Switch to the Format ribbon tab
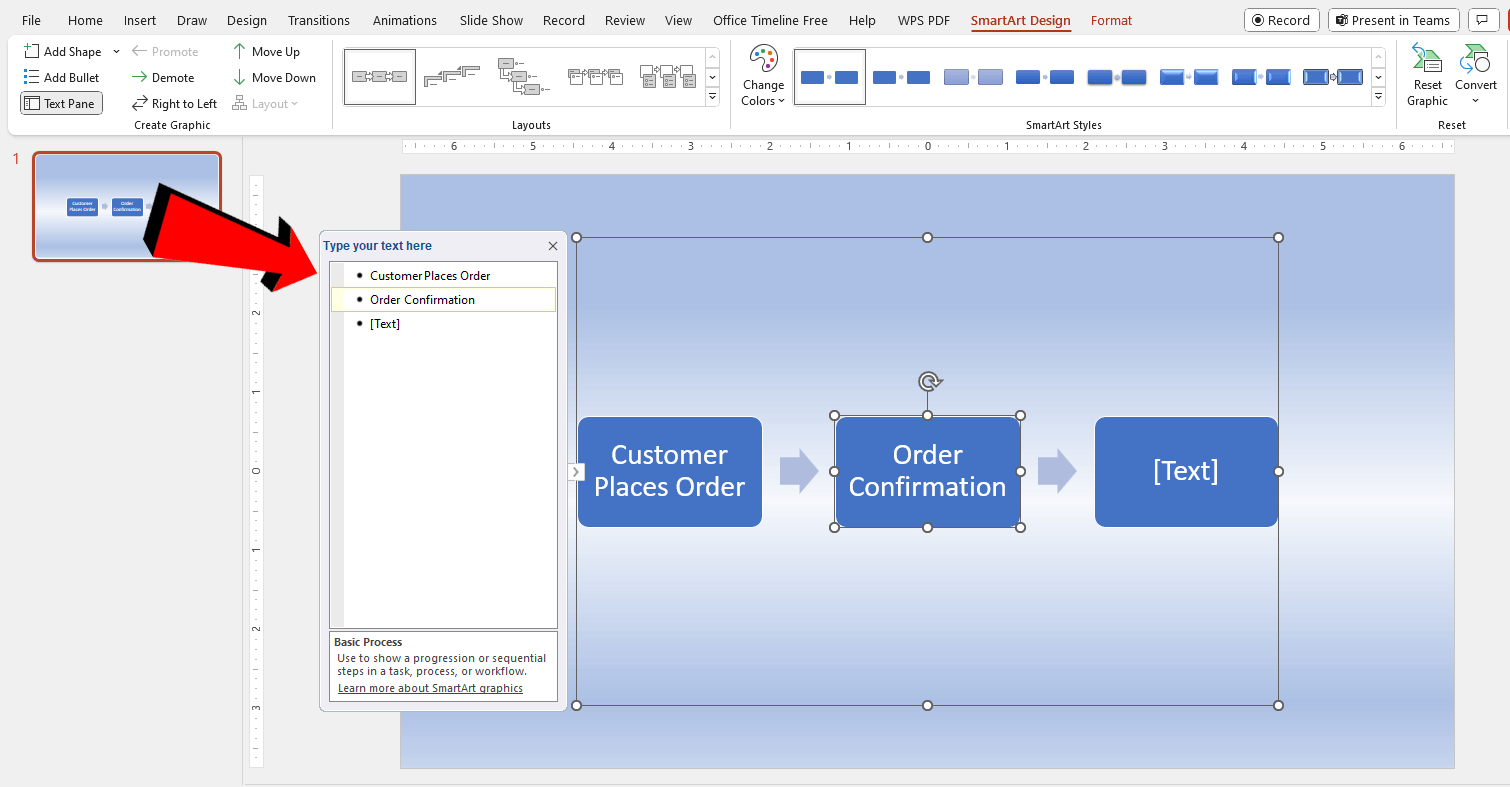This screenshot has width=1510, height=787. click(x=1111, y=19)
